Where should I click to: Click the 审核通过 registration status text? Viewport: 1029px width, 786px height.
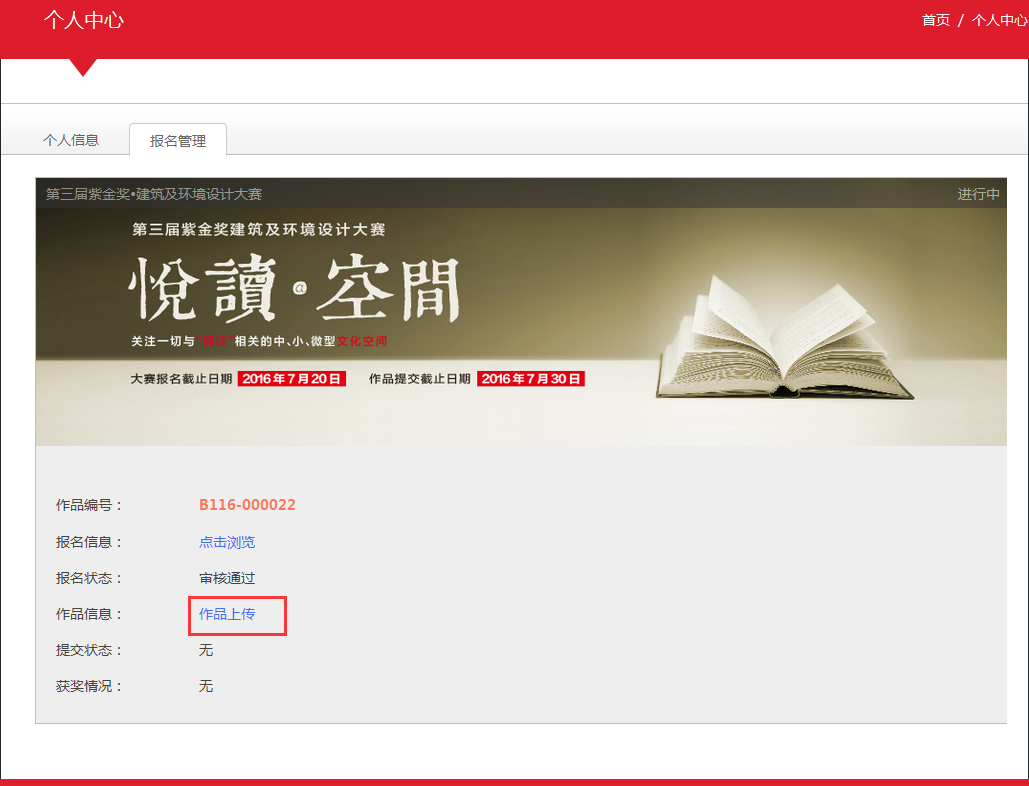click(227, 578)
